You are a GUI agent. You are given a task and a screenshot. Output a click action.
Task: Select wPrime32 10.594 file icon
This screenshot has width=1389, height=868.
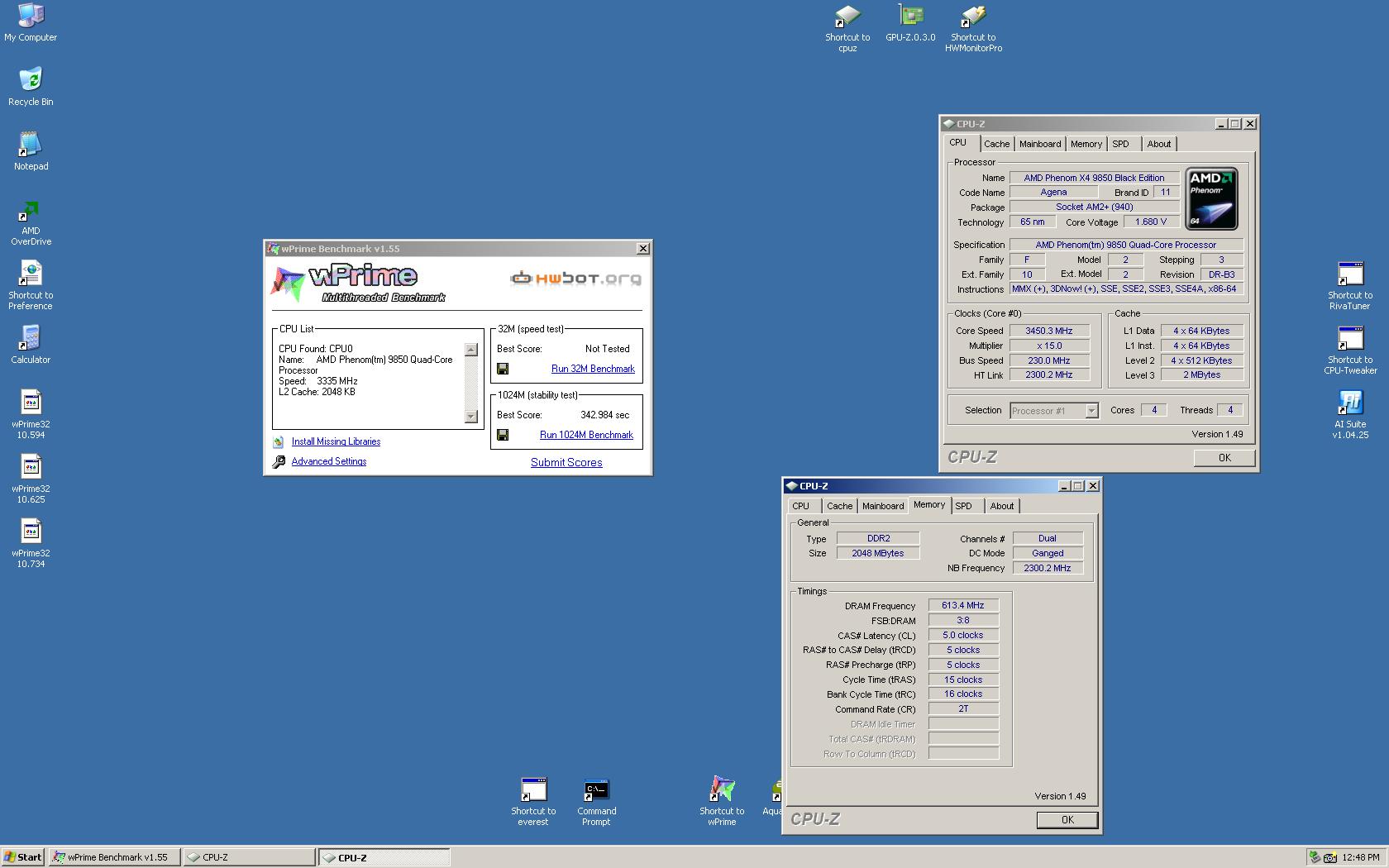(x=31, y=414)
